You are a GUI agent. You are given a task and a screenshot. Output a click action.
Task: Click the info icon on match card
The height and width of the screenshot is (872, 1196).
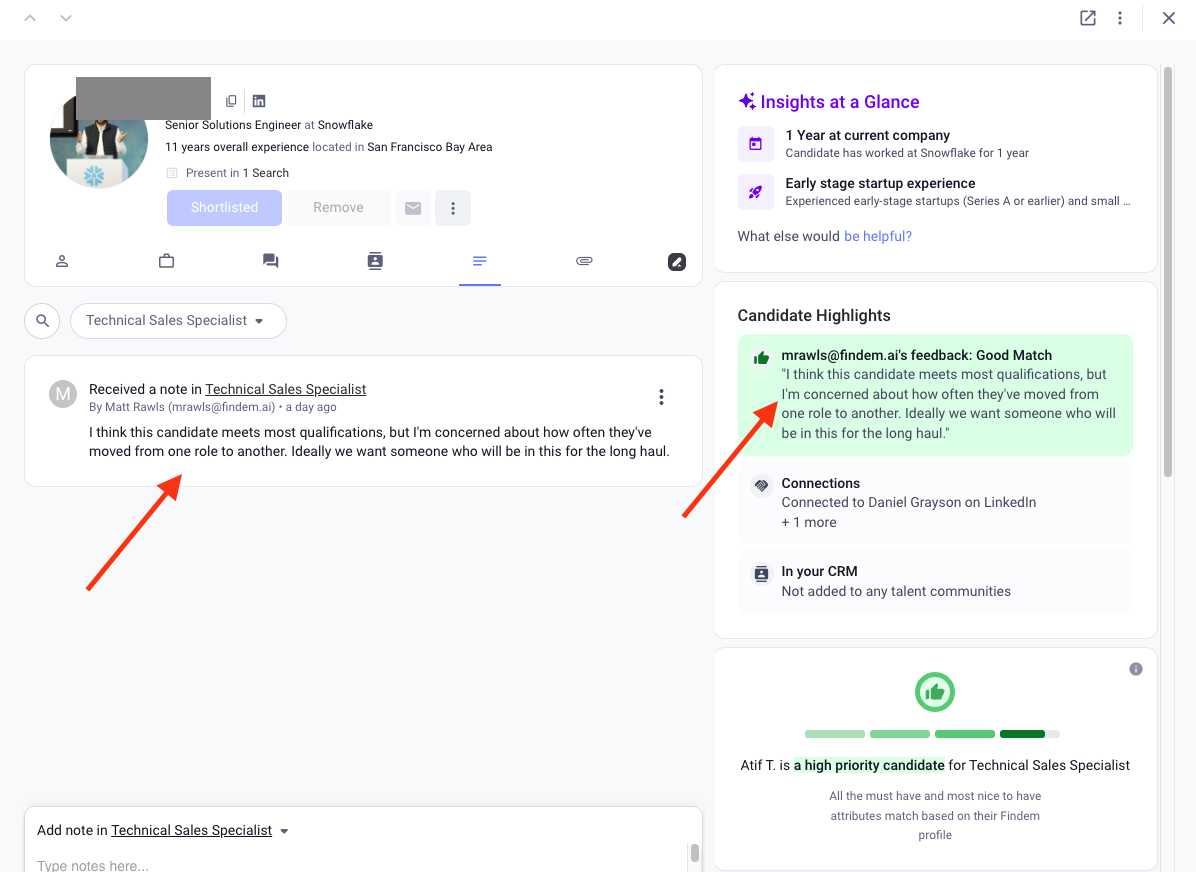[x=1136, y=669]
